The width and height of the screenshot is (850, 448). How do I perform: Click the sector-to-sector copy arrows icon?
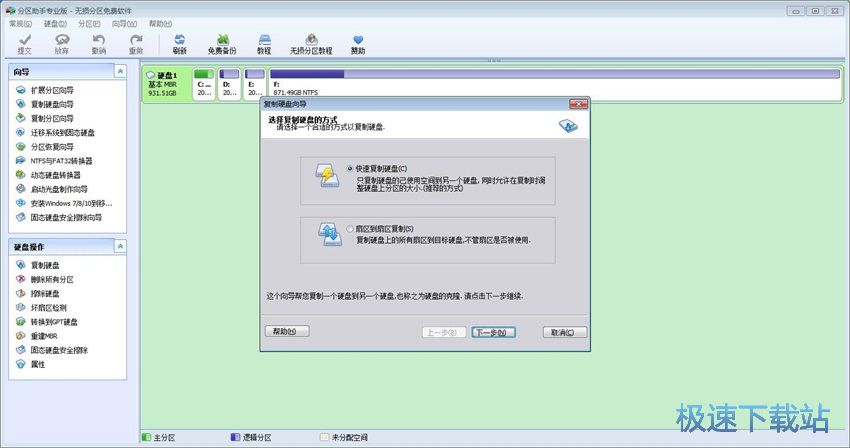coord(329,235)
